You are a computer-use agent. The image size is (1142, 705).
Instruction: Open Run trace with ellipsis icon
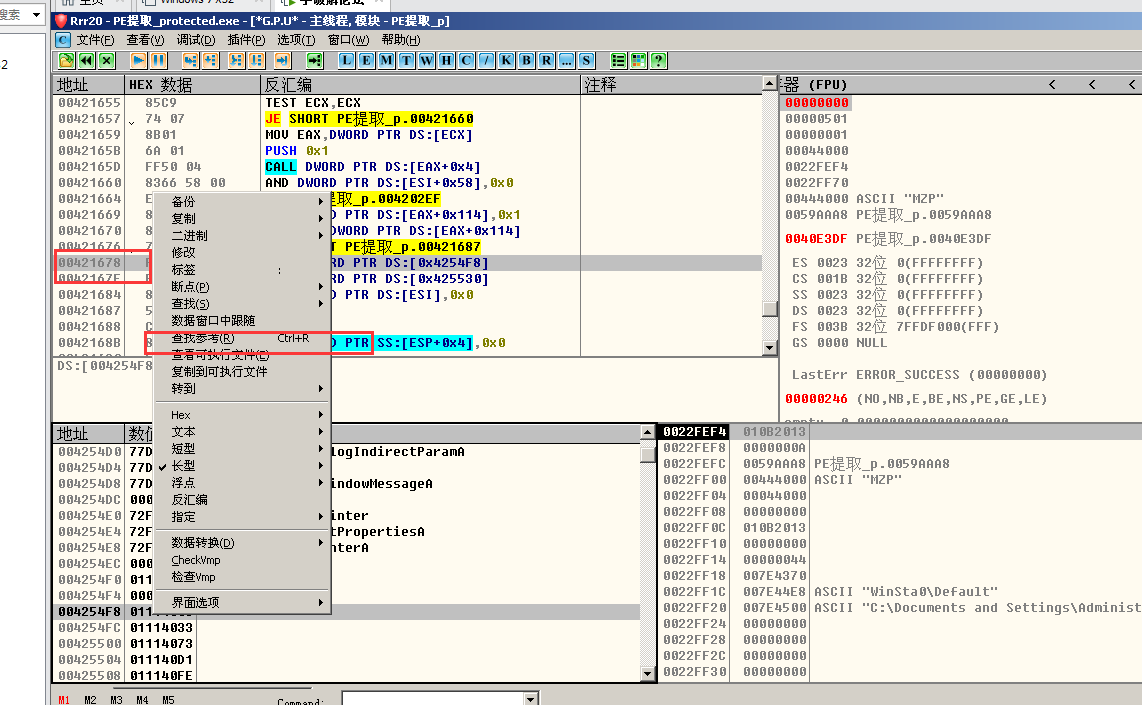pos(567,60)
